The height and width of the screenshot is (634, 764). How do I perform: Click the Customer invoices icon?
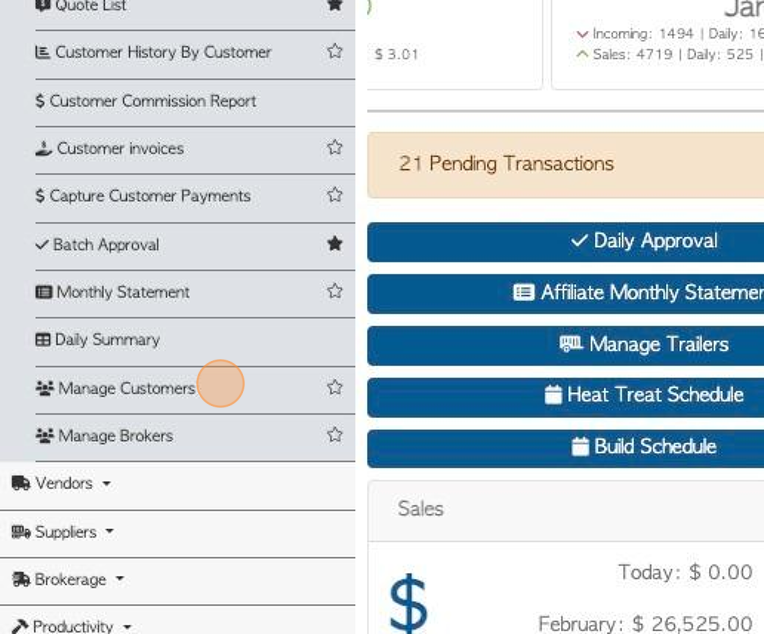tap(43, 149)
